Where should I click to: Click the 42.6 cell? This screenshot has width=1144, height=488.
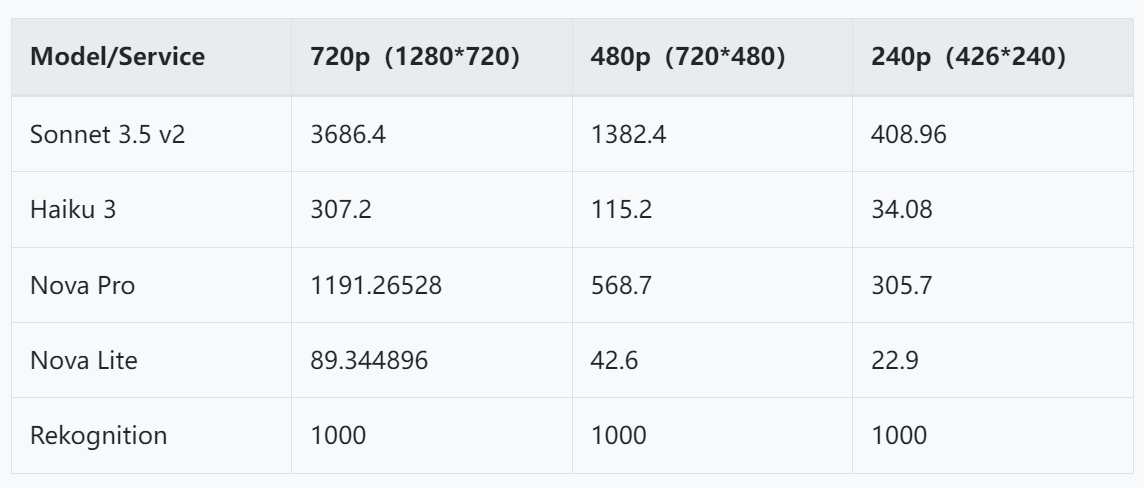[614, 360]
